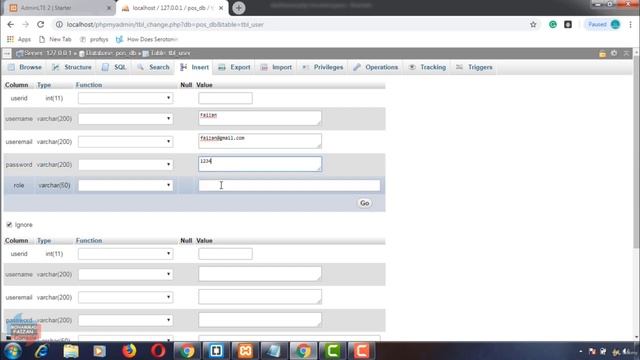This screenshot has height=360, width=640.
Task: Switch to XAMPP control panel in taskbar
Action: [245, 351]
